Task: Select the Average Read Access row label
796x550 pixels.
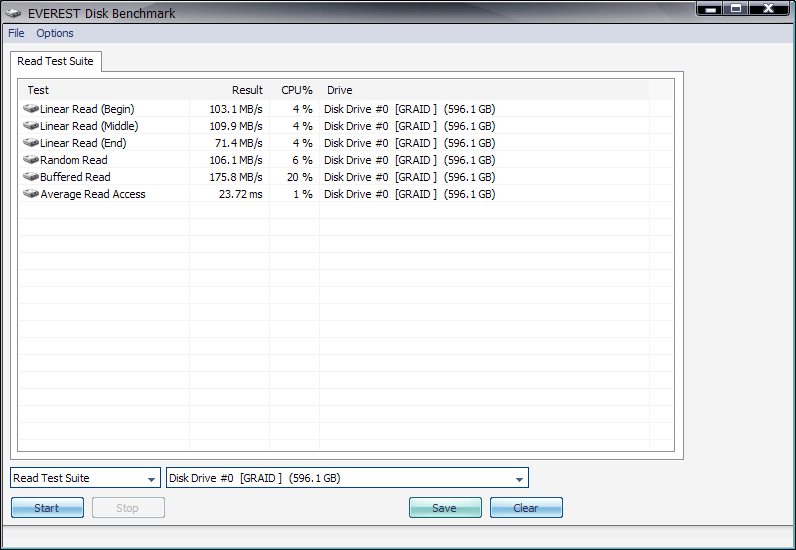Action: click(92, 194)
